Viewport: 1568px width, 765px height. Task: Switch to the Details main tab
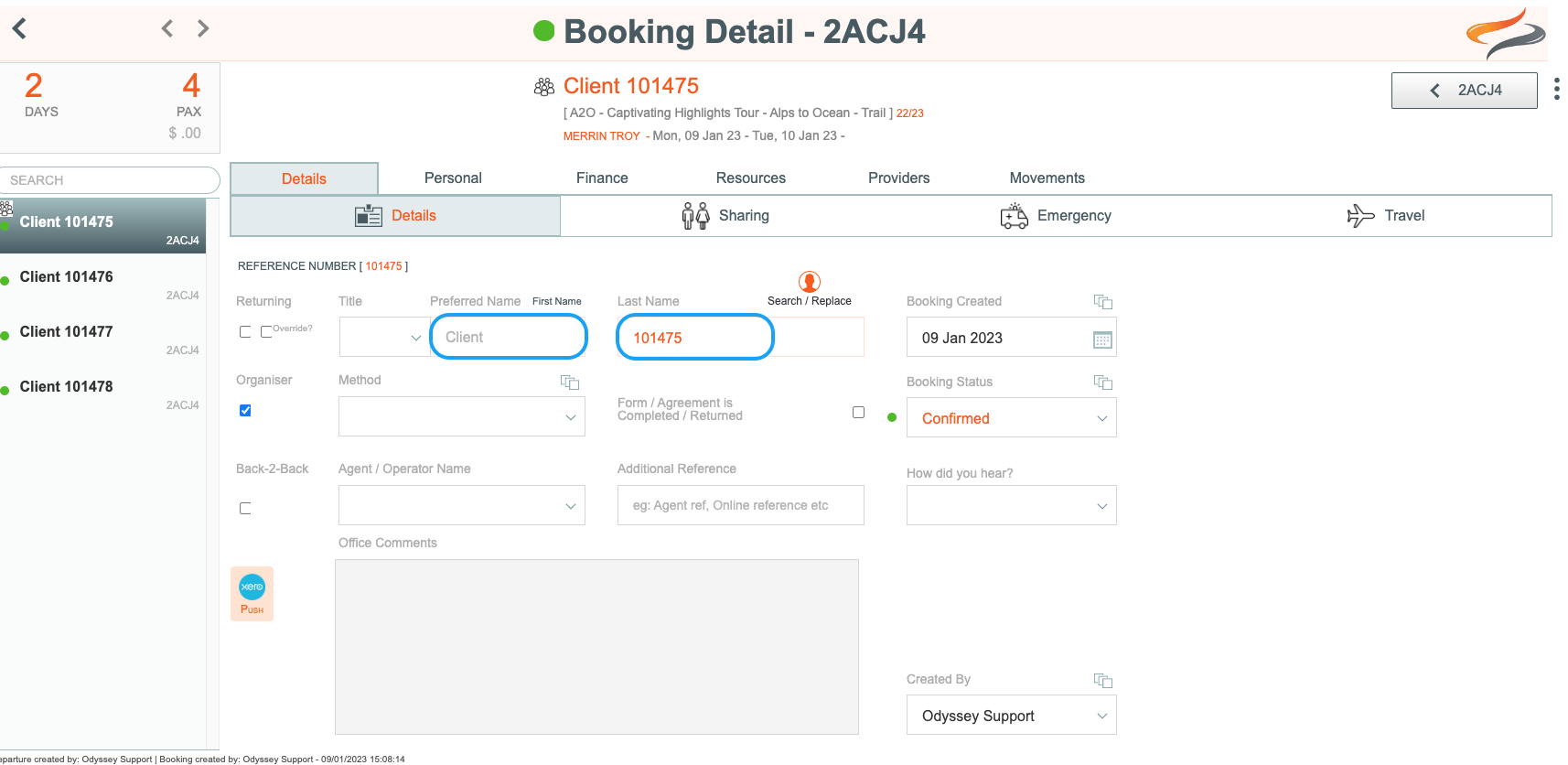pyautogui.click(x=304, y=178)
